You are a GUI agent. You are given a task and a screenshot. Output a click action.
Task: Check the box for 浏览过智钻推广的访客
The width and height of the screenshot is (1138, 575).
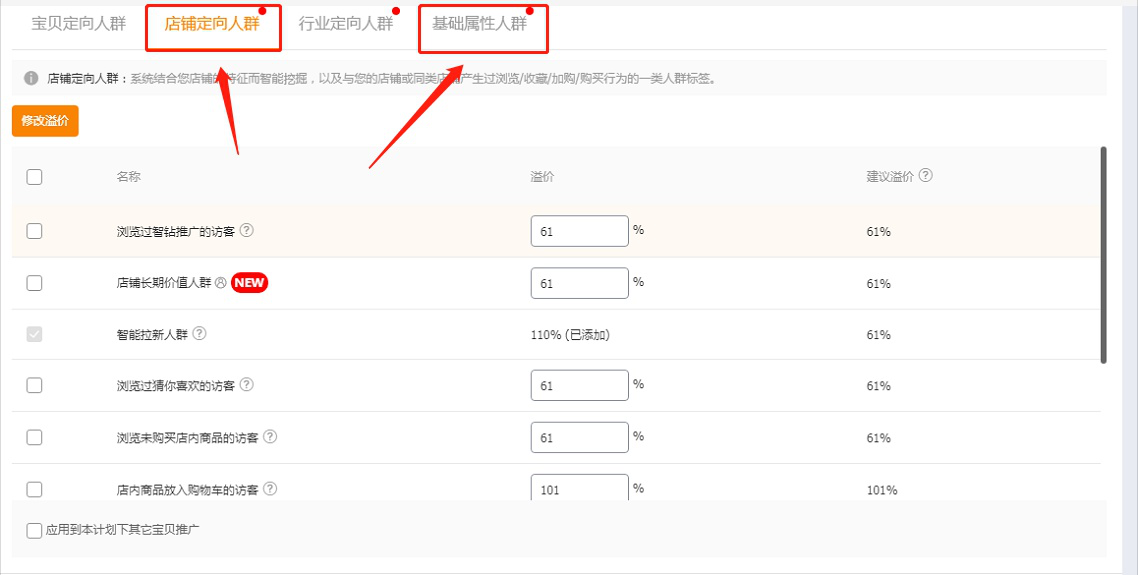(x=35, y=231)
